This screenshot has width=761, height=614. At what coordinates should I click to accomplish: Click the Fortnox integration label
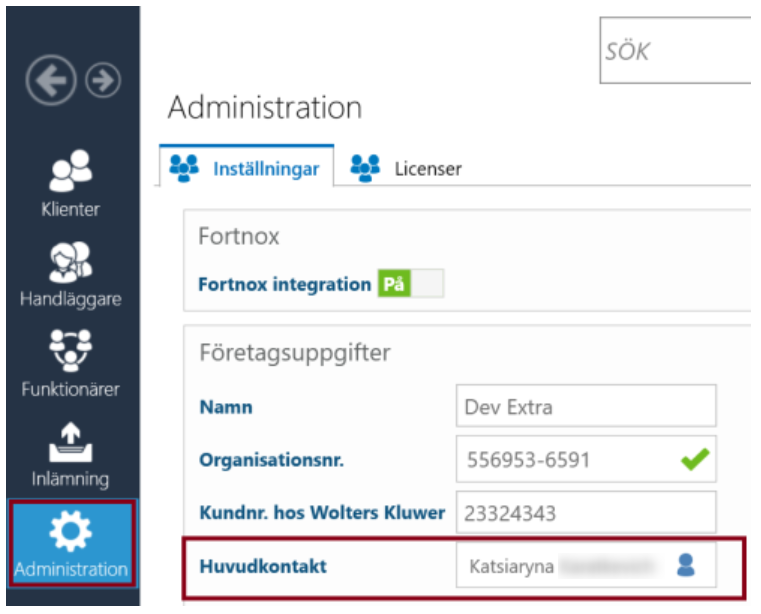point(285,284)
